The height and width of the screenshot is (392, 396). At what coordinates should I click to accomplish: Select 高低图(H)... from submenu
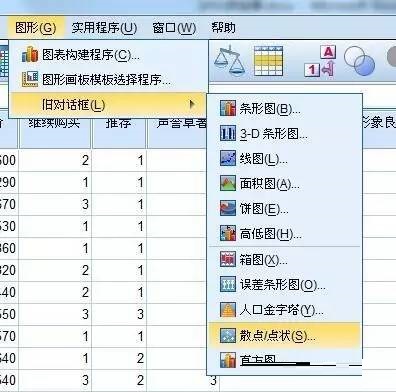[284, 234]
